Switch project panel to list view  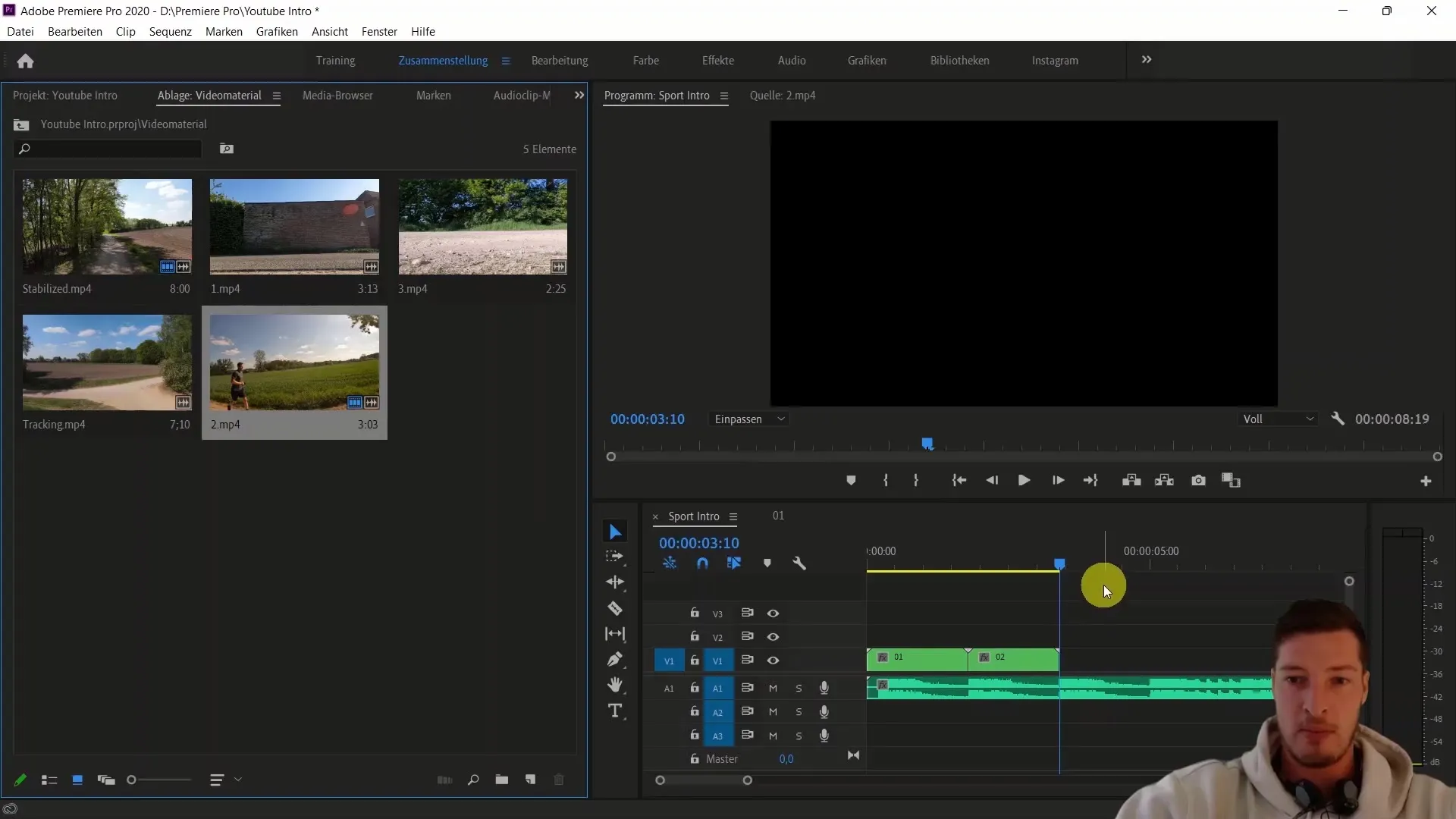pos(49,780)
